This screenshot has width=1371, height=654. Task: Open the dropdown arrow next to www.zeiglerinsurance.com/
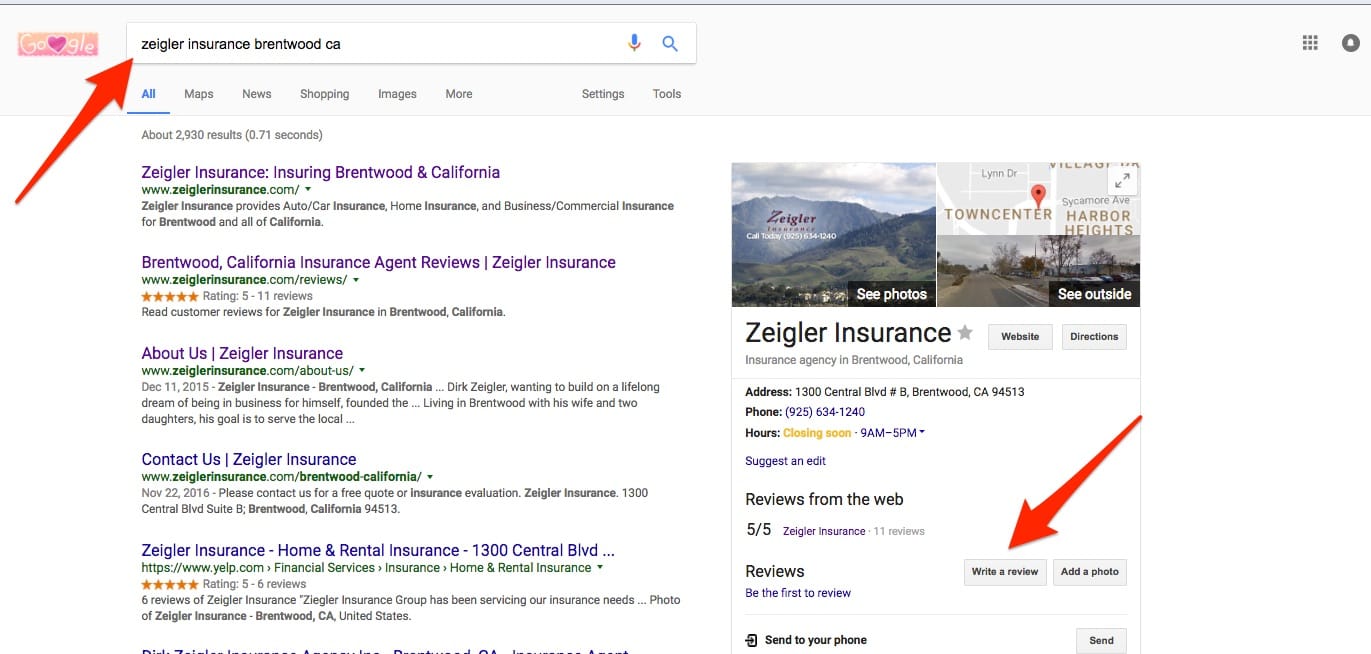pyautogui.click(x=308, y=189)
